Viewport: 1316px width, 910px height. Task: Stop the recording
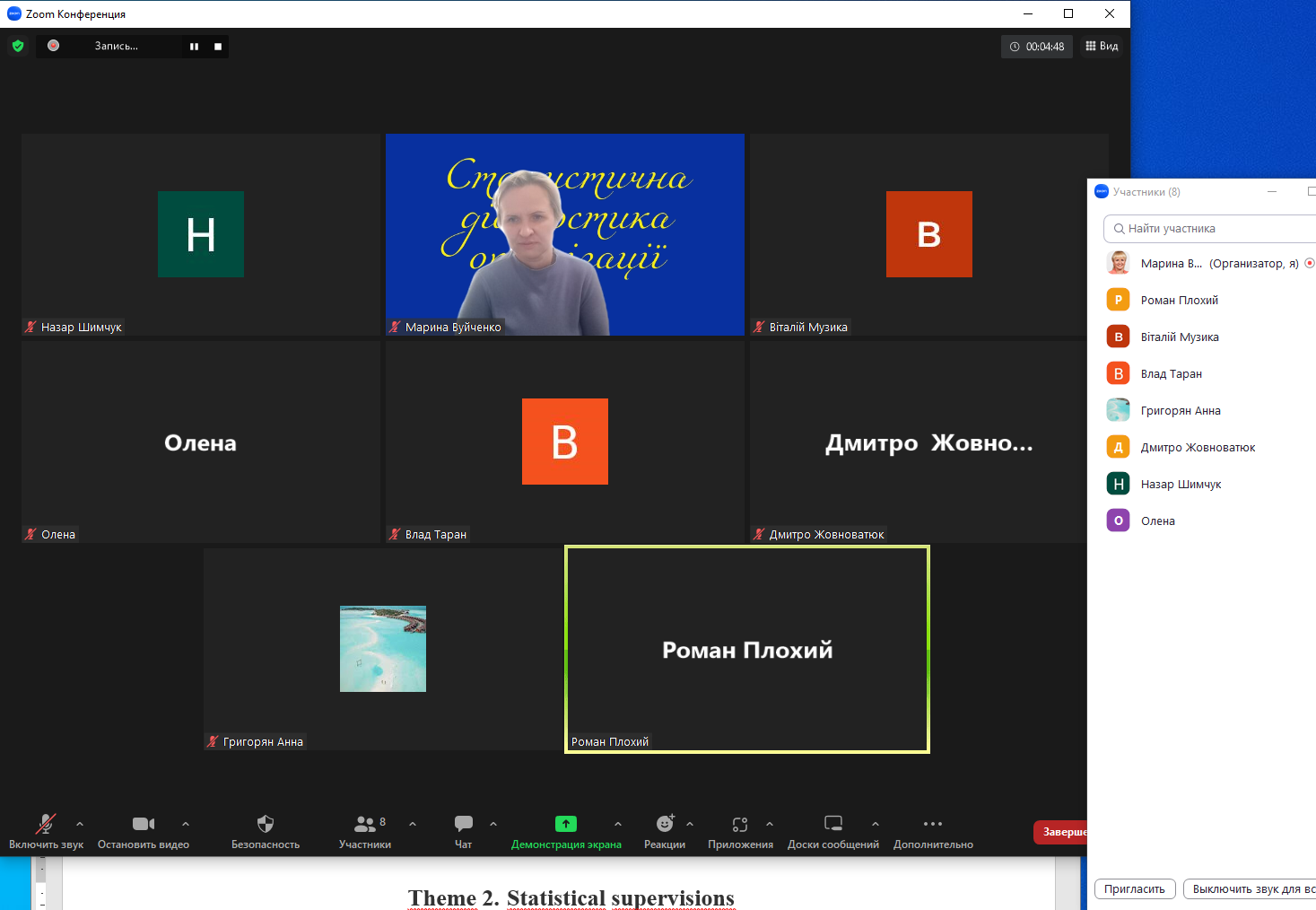click(218, 47)
